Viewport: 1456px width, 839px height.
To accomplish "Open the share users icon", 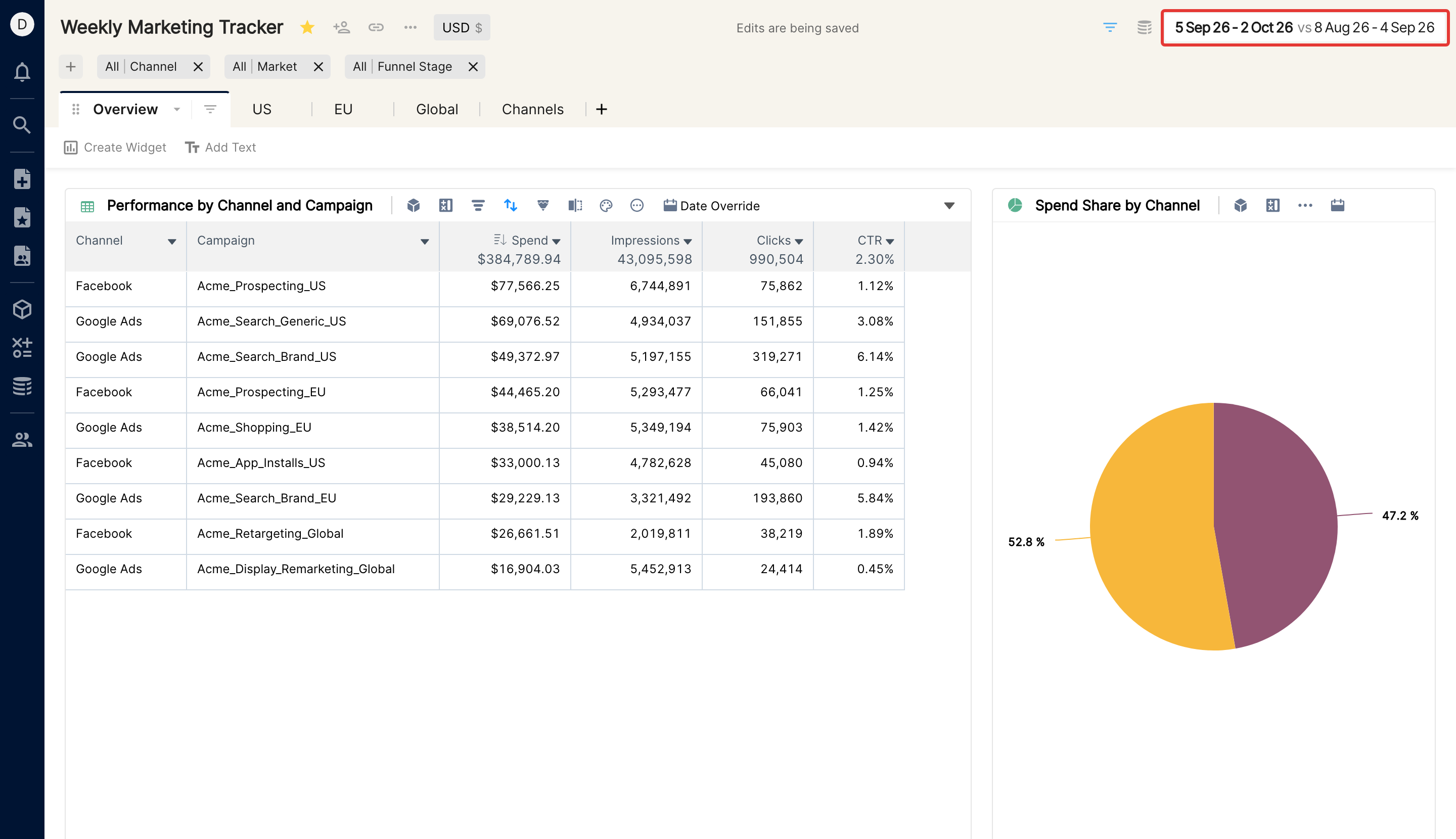I will [x=341, y=27].
